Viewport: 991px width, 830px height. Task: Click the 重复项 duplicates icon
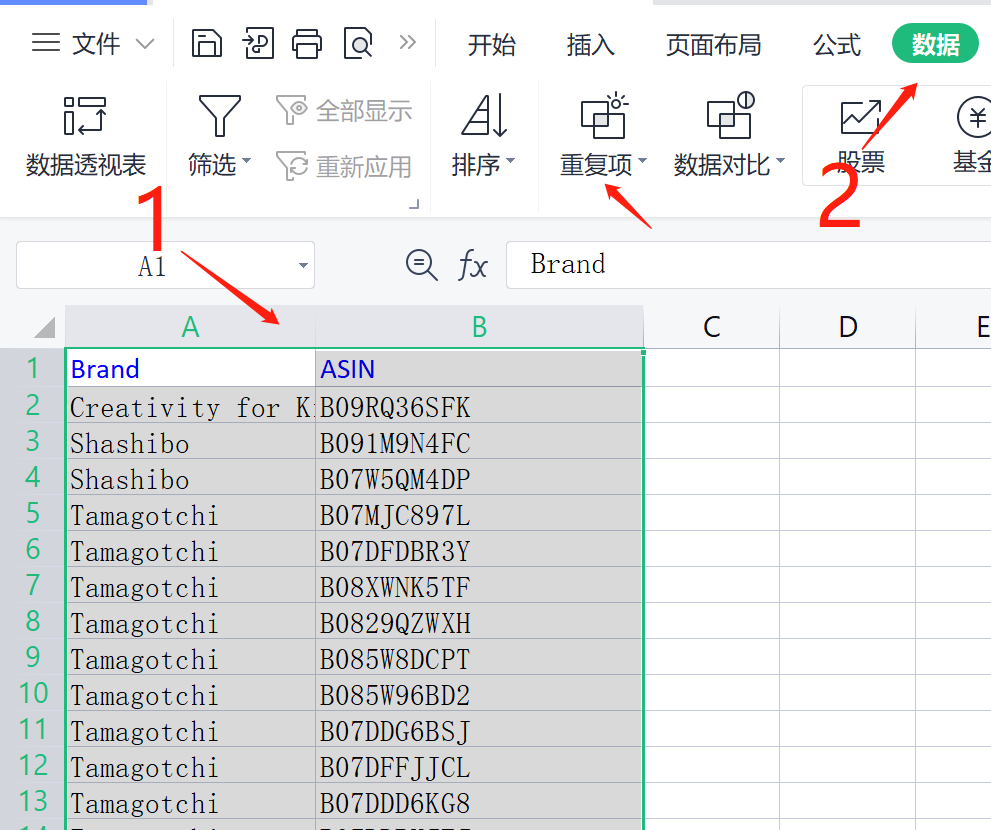click(x=604, y=115)
